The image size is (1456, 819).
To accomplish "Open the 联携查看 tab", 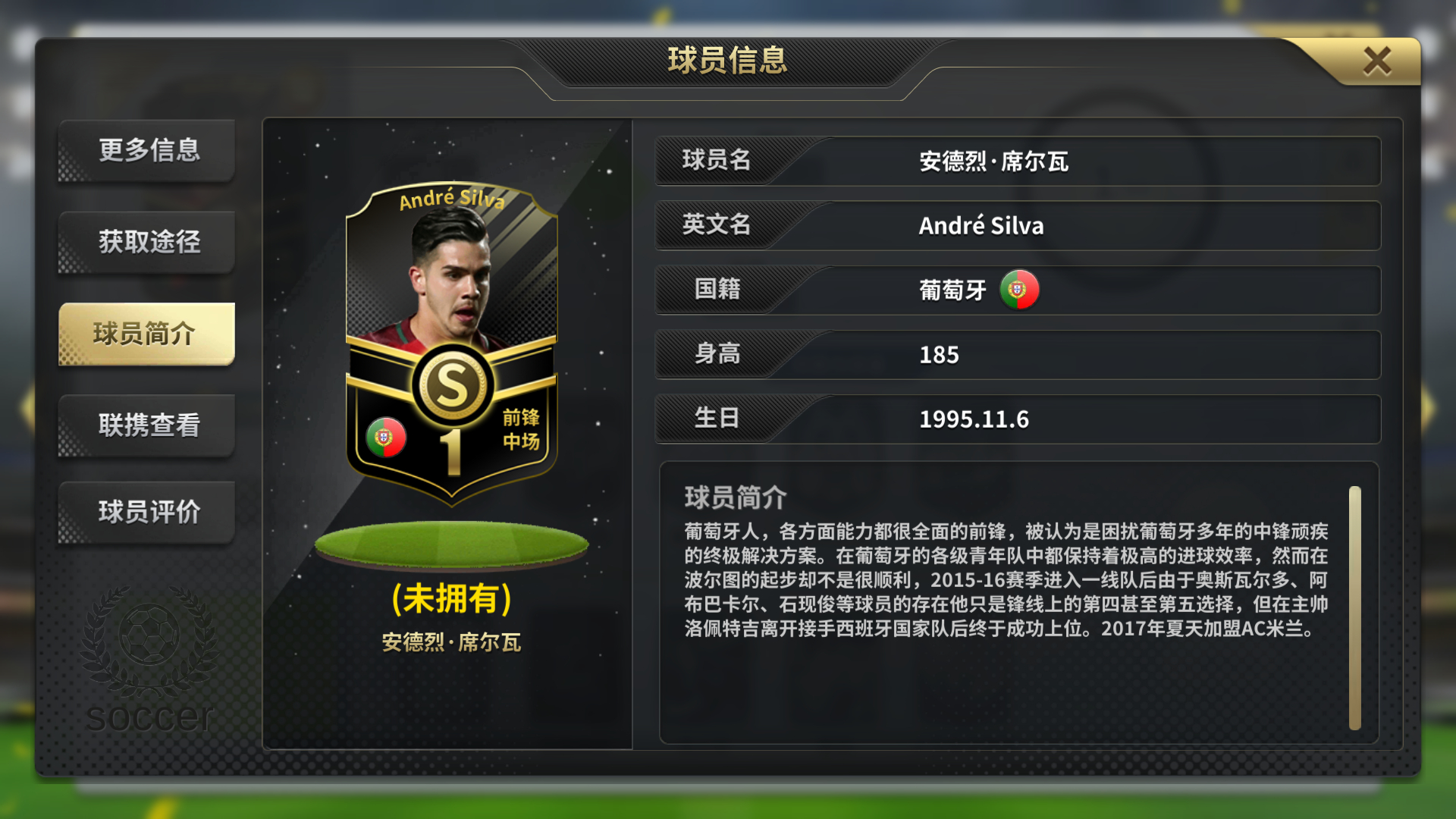I will click(x=147, y=425).
